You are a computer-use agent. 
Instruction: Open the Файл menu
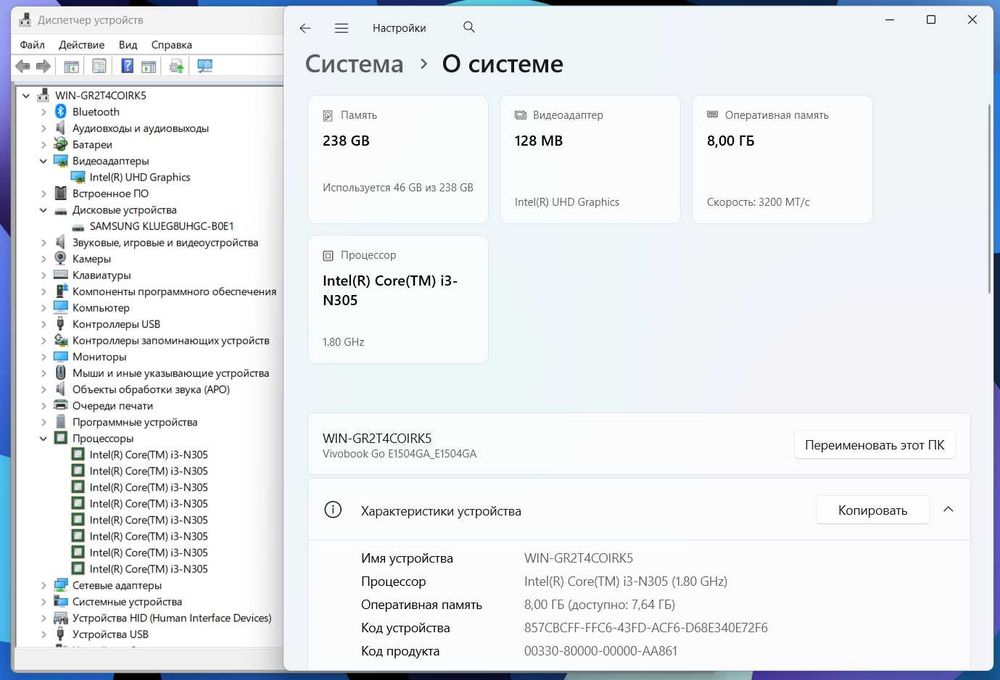click(x=32, y=45)
